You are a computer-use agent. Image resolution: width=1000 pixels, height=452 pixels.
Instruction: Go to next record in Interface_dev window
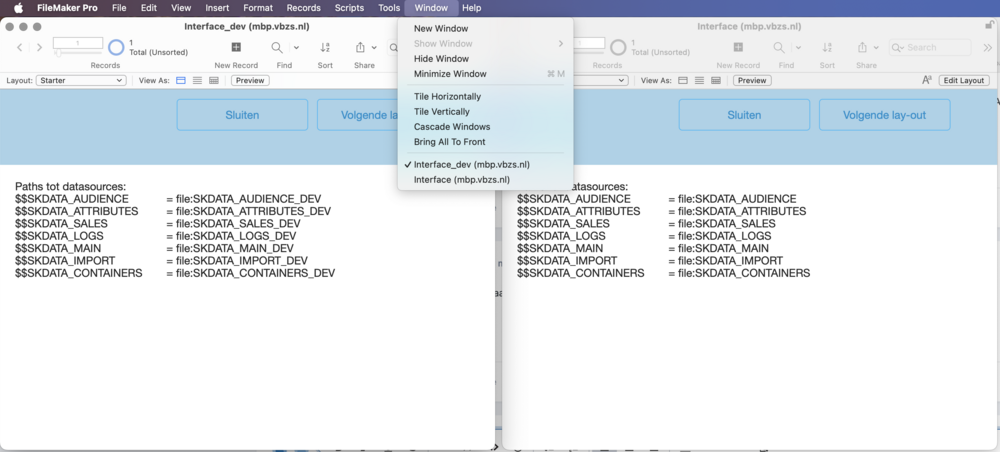39,47
